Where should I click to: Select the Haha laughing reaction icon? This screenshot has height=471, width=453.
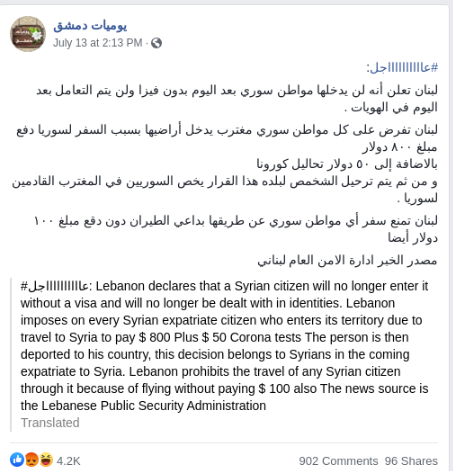point(46,460)
